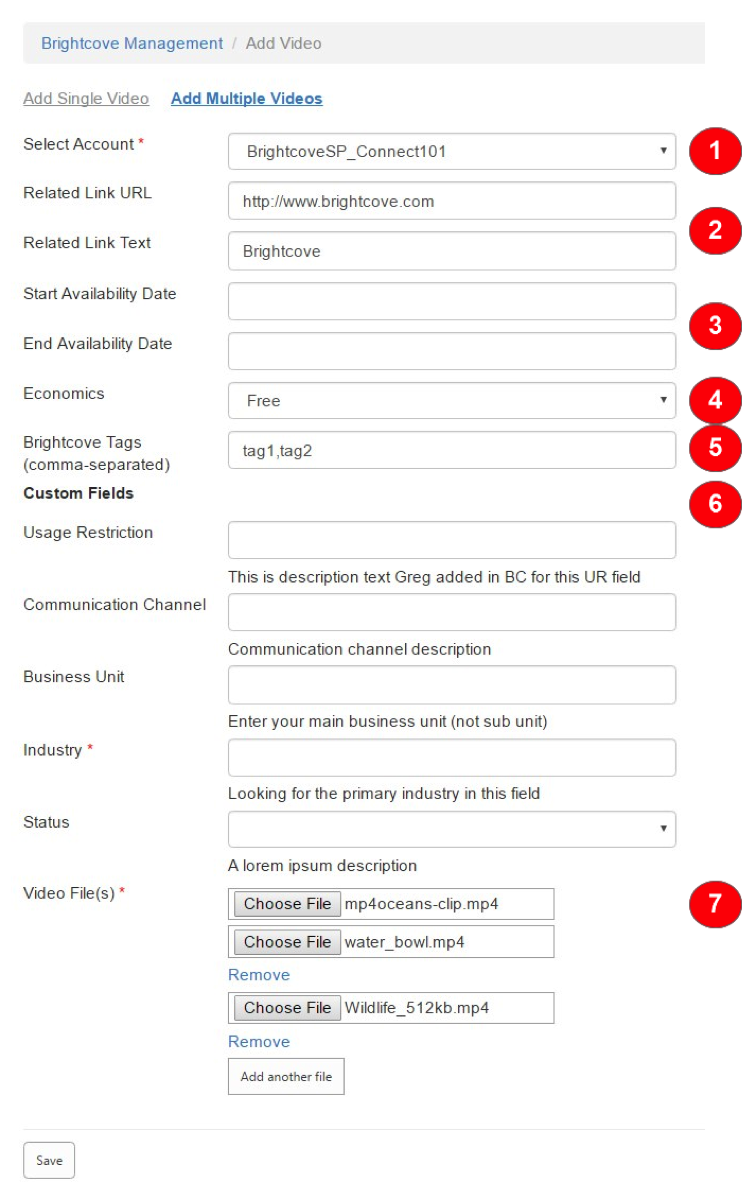Click the Related Link Text field
The height and width of the screenshot is (1200, 743).
click(451, 251)
